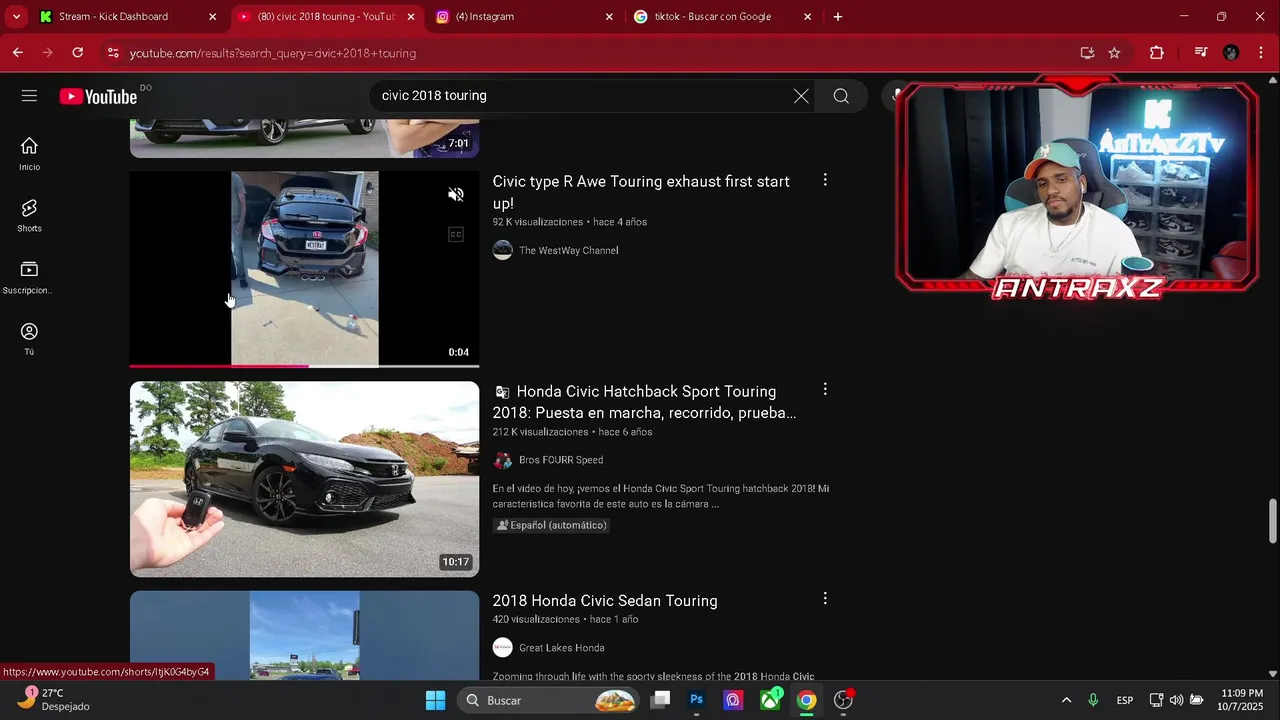This screenshot has width=1280, height=720.
Task: Click the Español (automático) badge
Action: click(x=551, y=525)
